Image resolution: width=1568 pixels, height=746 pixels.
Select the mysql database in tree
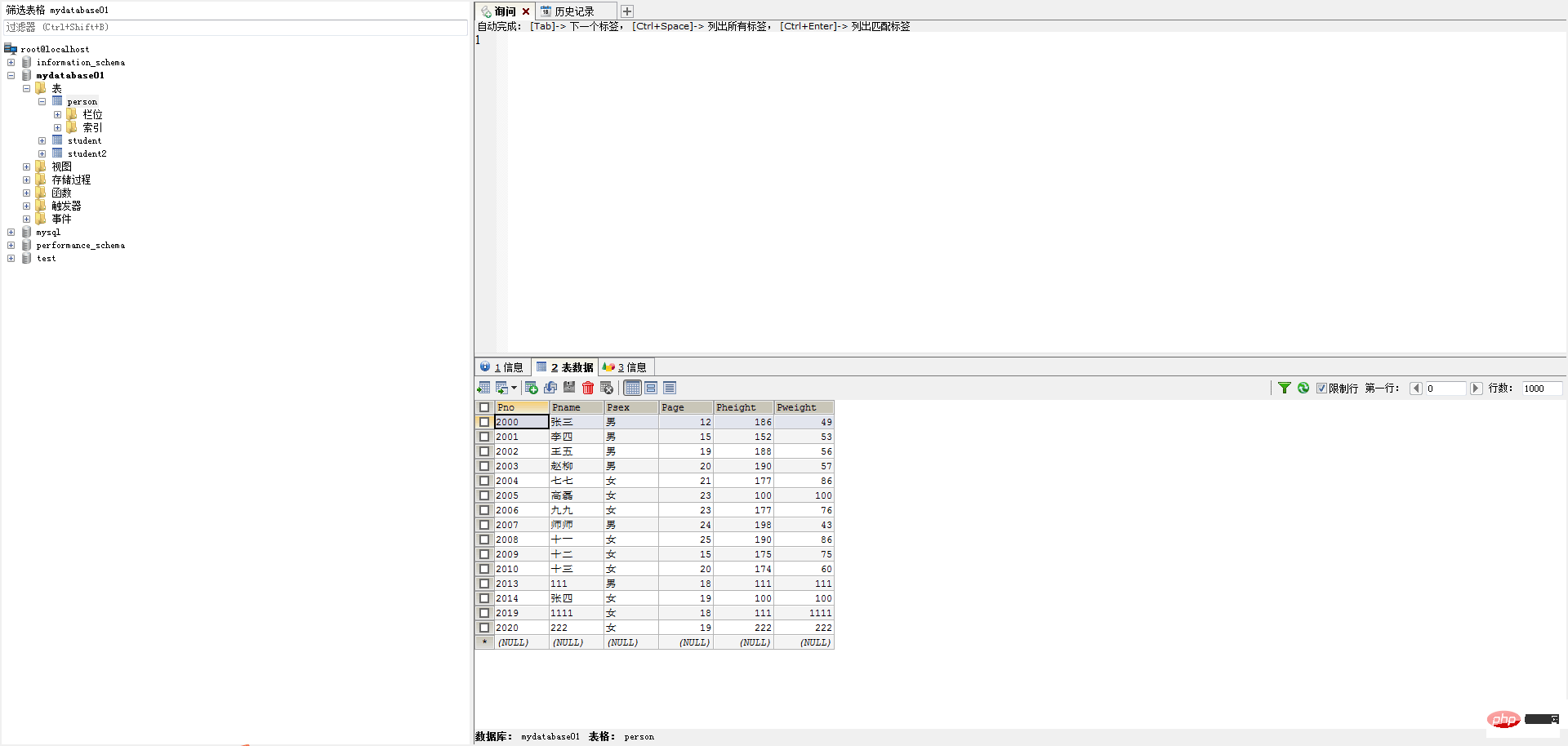48,232
